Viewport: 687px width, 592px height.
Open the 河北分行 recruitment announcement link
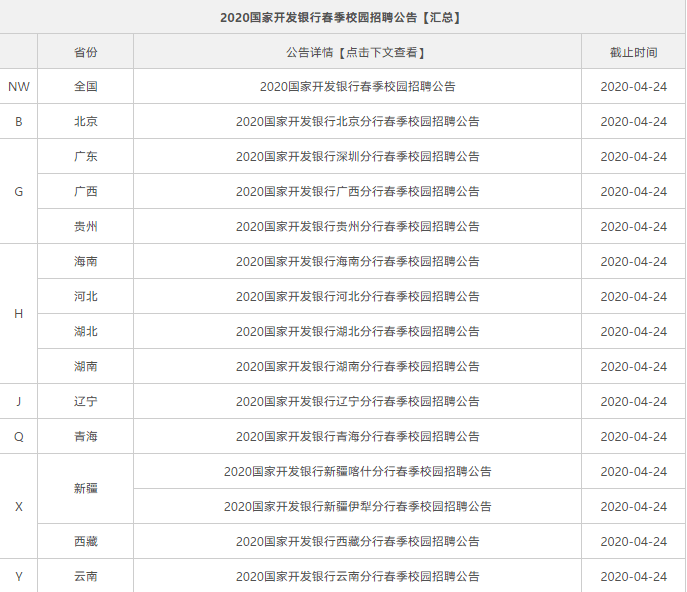tap(358, 297)
